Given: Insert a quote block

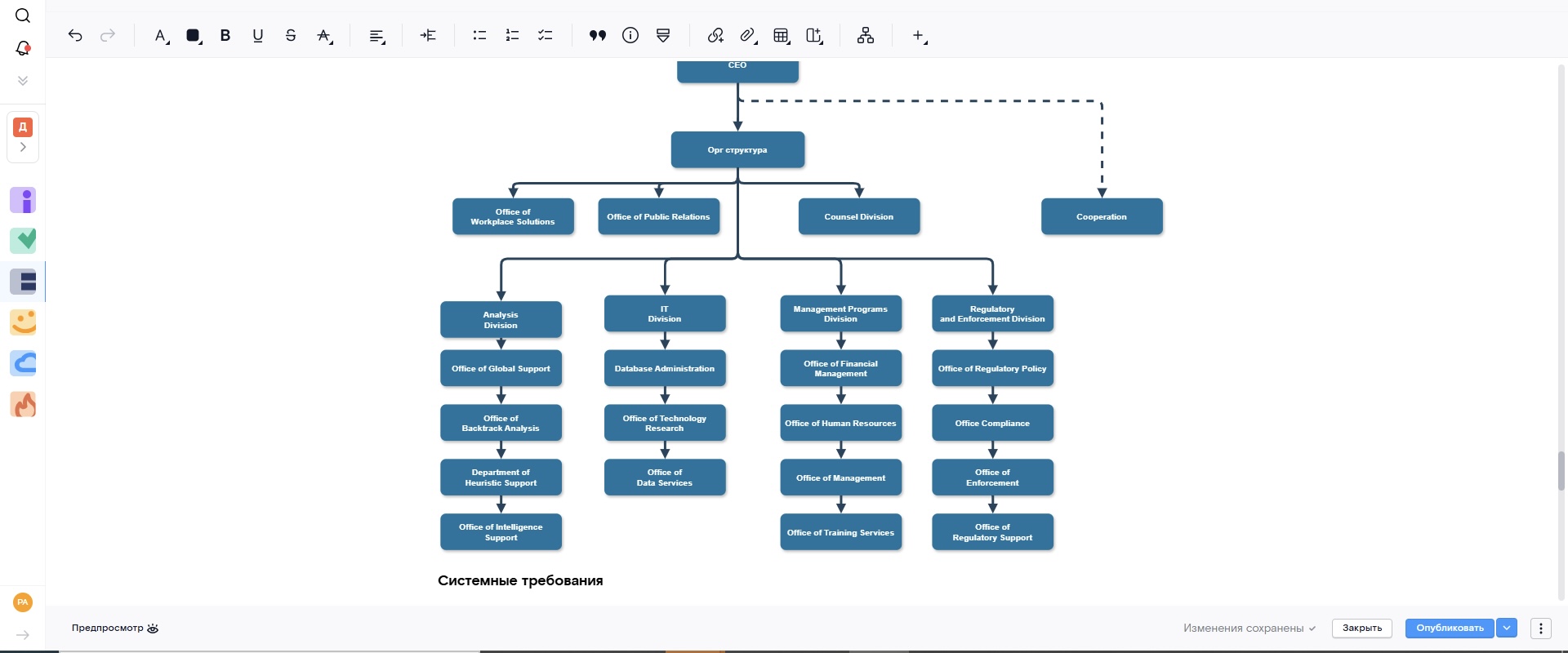Looking at the screenshot, I should coord(598,35).
